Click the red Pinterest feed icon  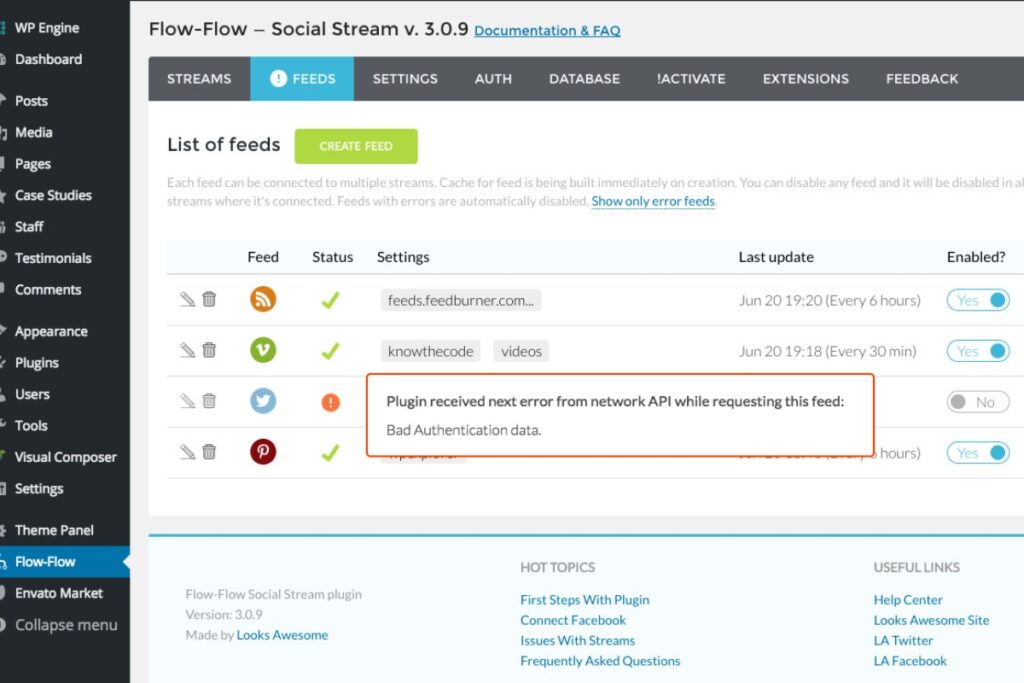coord(263,452)
